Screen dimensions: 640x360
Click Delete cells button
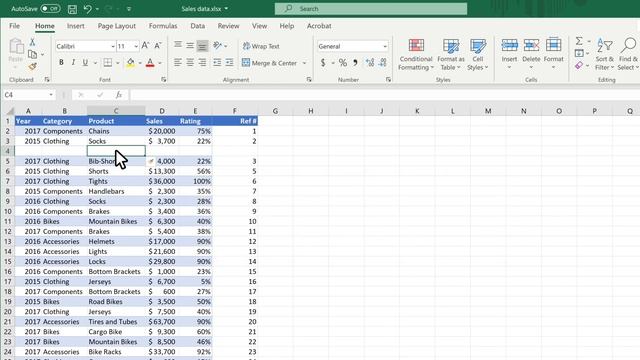click(531, 54)
